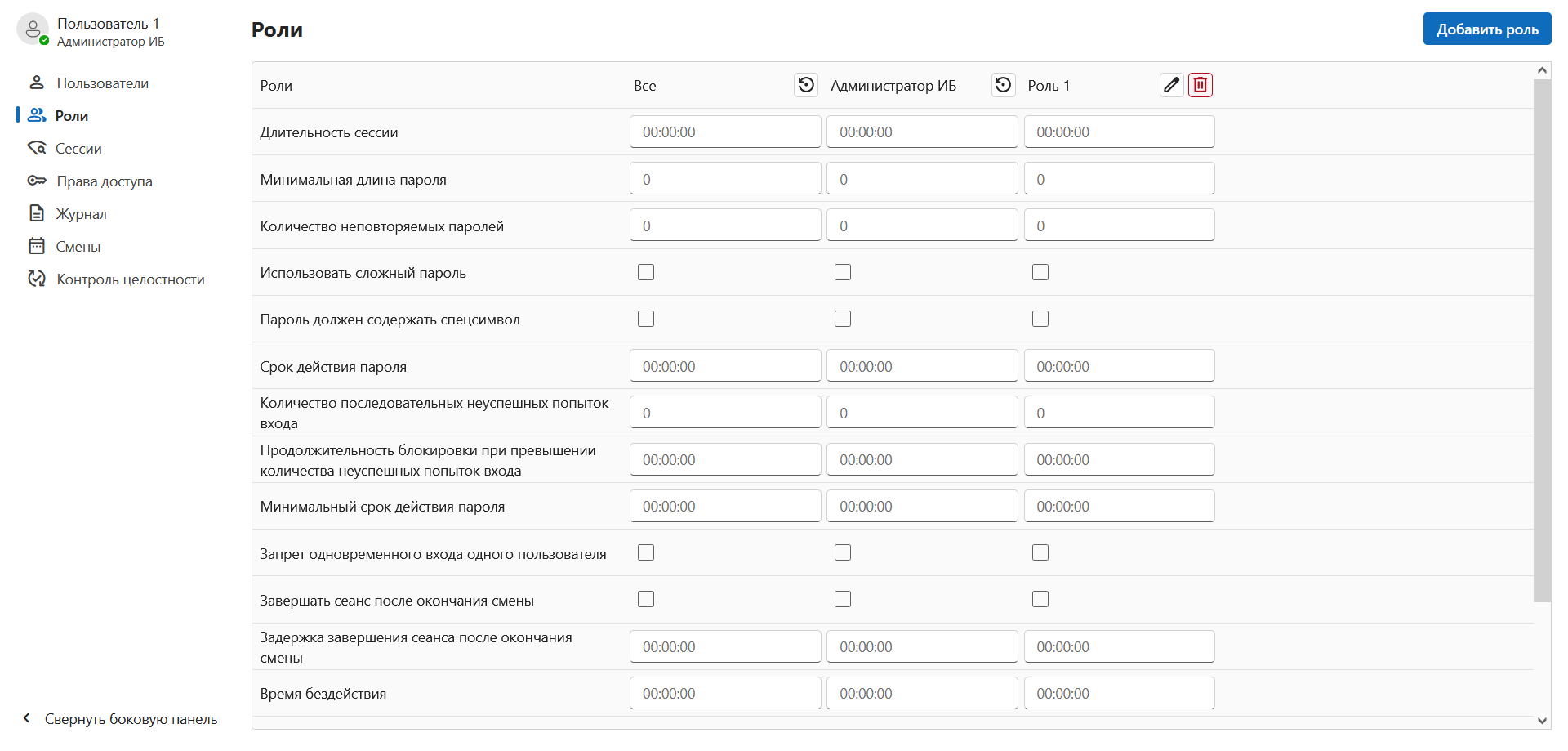Click the Журнал document icon
Screen dimensions: 1568x751
point(37,213)
